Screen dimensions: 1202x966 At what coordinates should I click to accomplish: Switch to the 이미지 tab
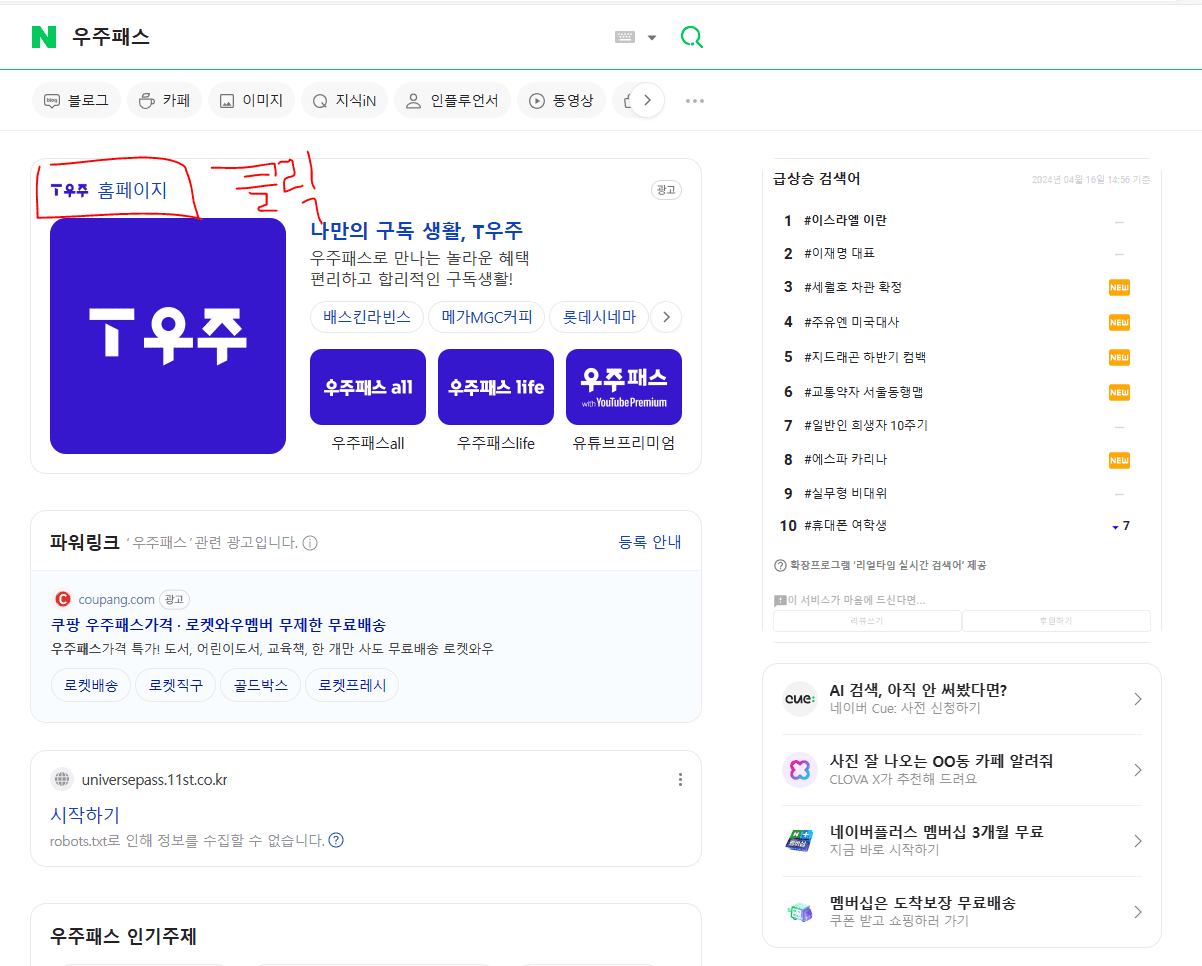[251, 100]
